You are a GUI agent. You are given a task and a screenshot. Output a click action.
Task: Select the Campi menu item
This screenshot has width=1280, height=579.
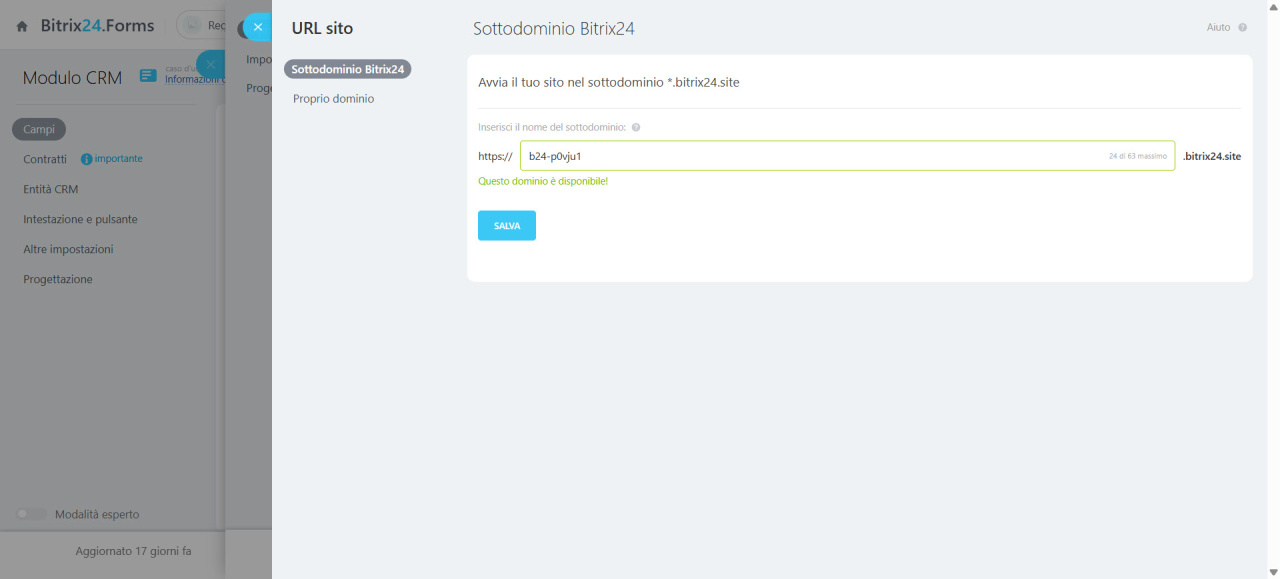(39, 129)
